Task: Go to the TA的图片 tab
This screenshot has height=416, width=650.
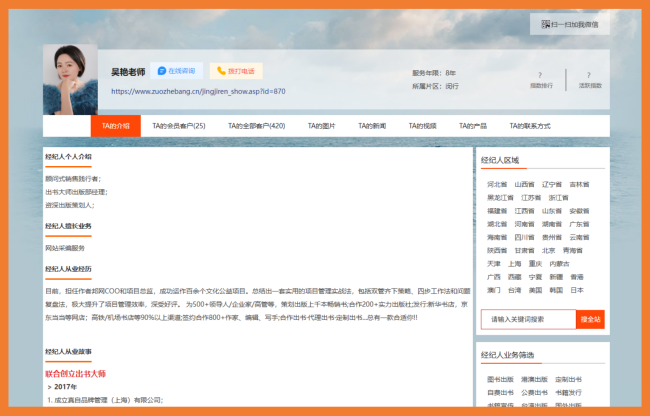Action: pos(322,126)
